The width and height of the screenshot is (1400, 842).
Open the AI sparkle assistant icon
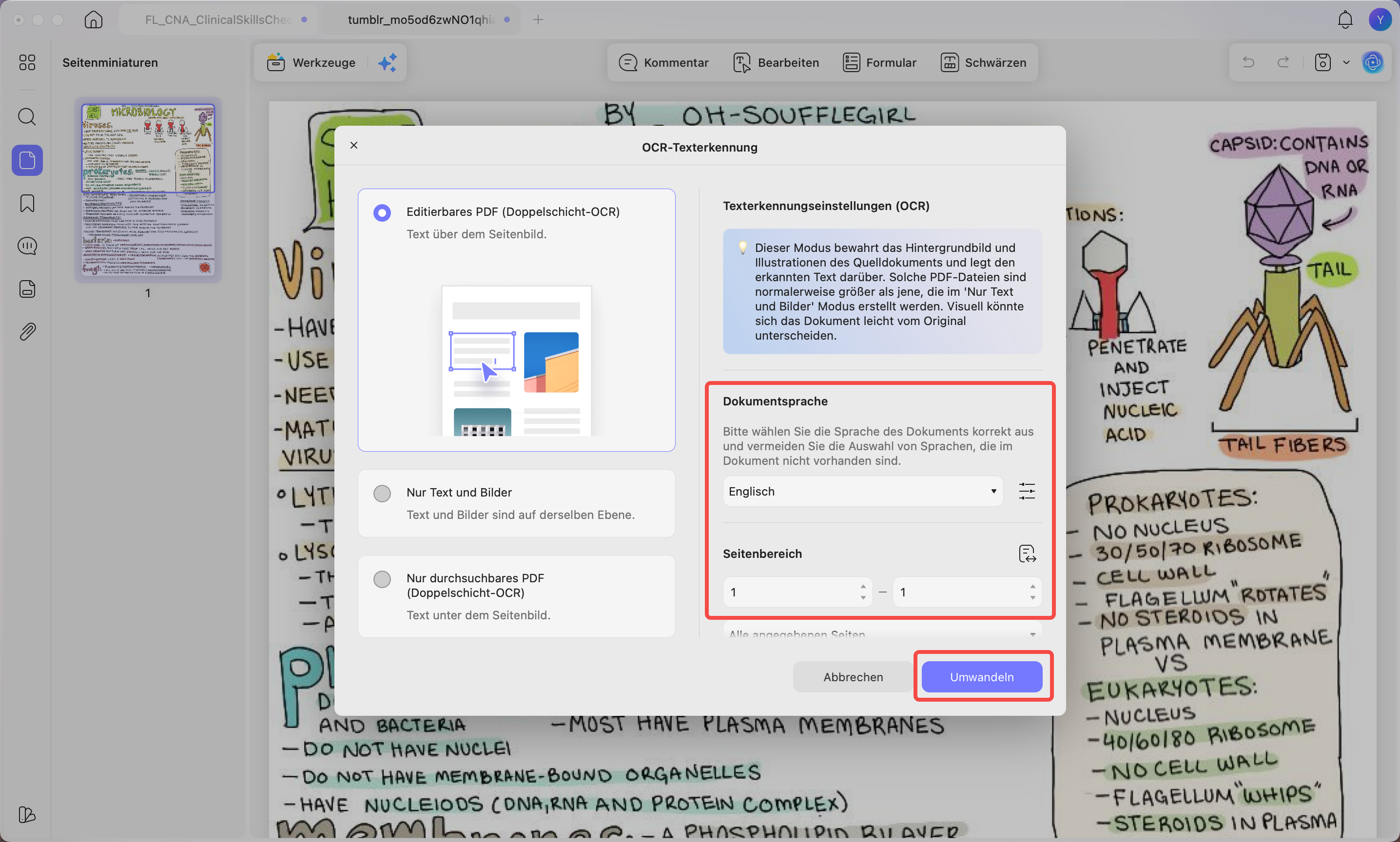(x=388, y=62)
